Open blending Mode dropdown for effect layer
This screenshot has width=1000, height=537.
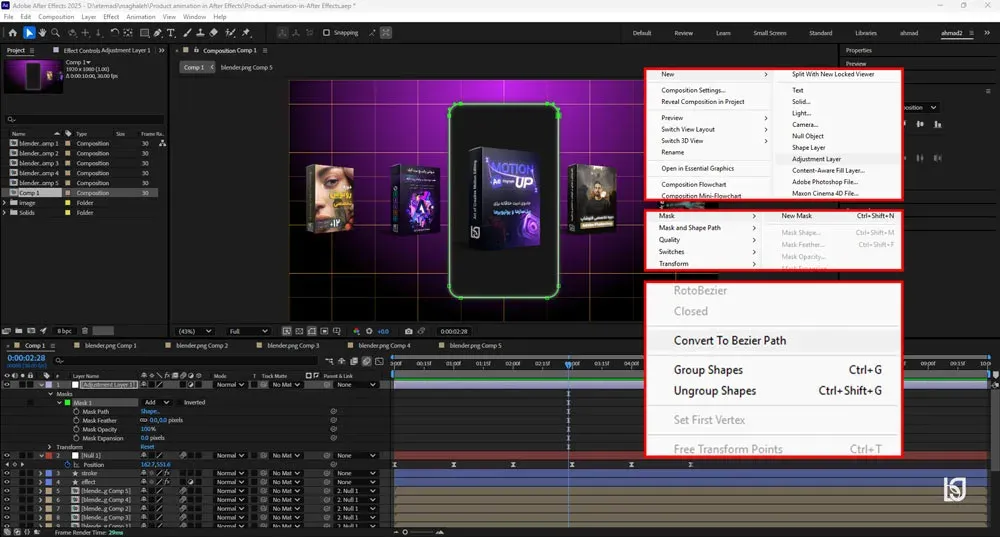click(x=230, y=482)
